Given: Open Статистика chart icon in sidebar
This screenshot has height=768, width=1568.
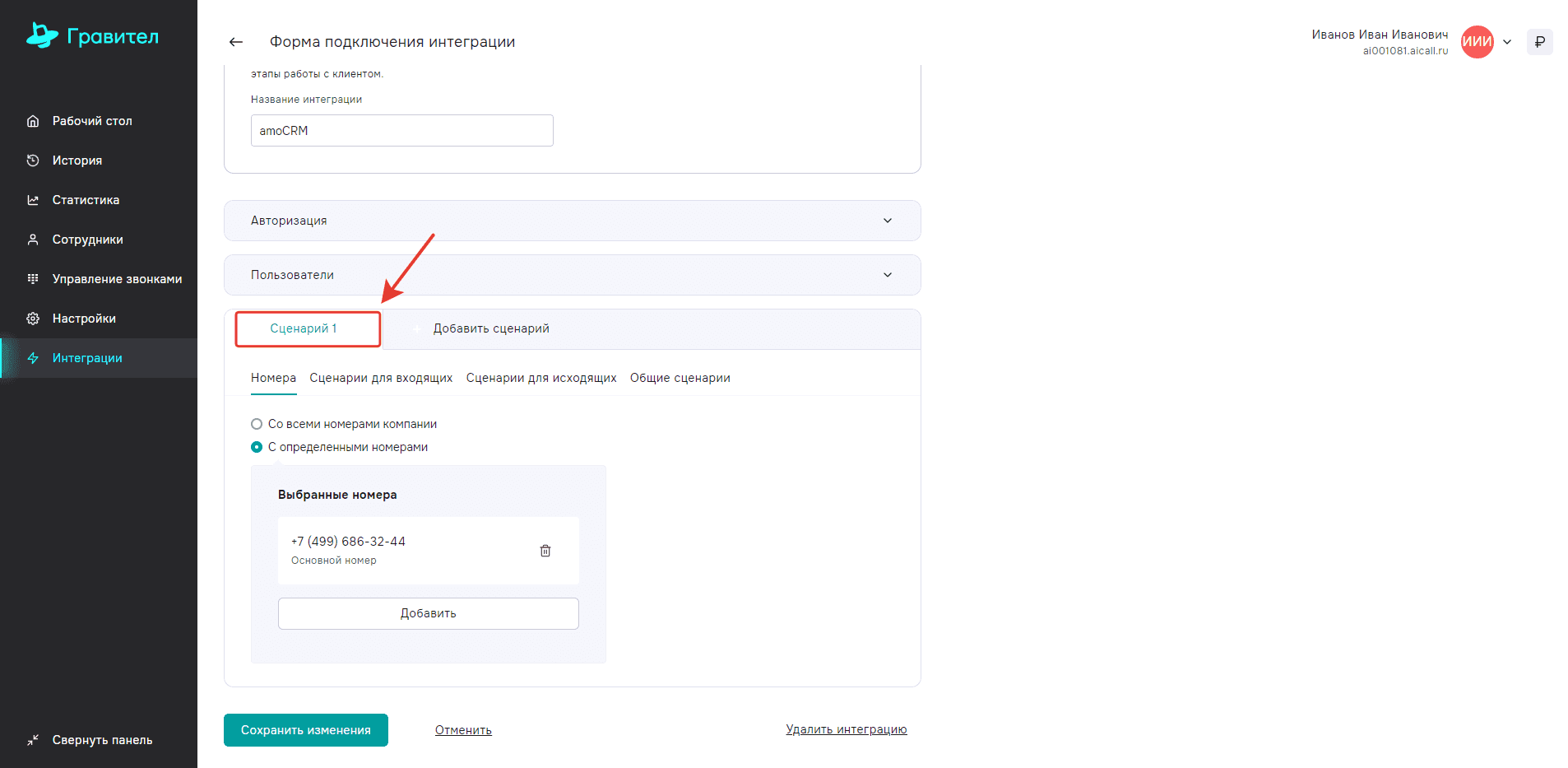Looking at the screenshot, I should click(33, 200).
